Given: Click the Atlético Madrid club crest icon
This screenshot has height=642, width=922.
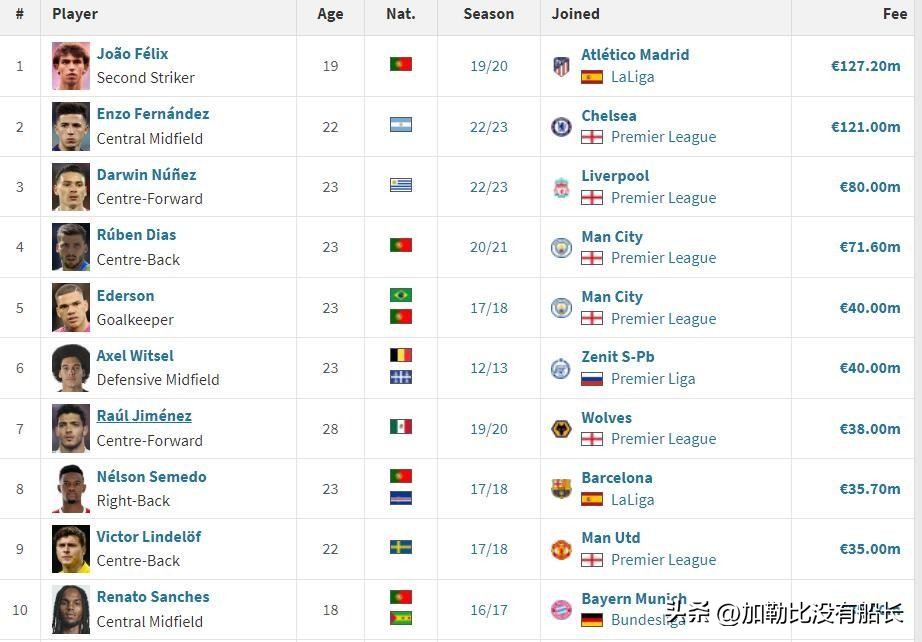Looking at the screenshot, I should click(561, 66).
